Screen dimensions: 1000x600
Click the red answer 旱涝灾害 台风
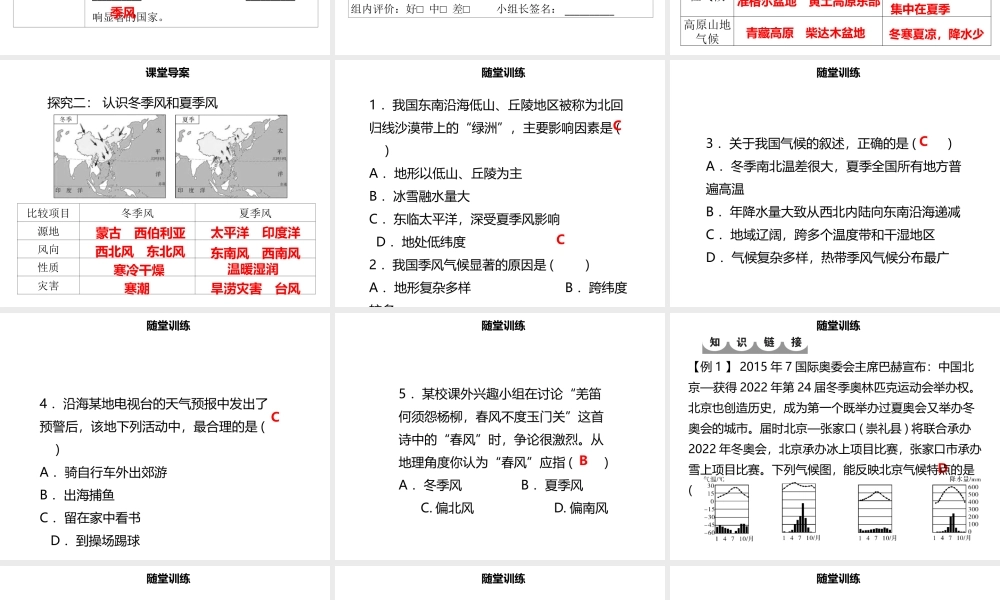tap(255, 289)
